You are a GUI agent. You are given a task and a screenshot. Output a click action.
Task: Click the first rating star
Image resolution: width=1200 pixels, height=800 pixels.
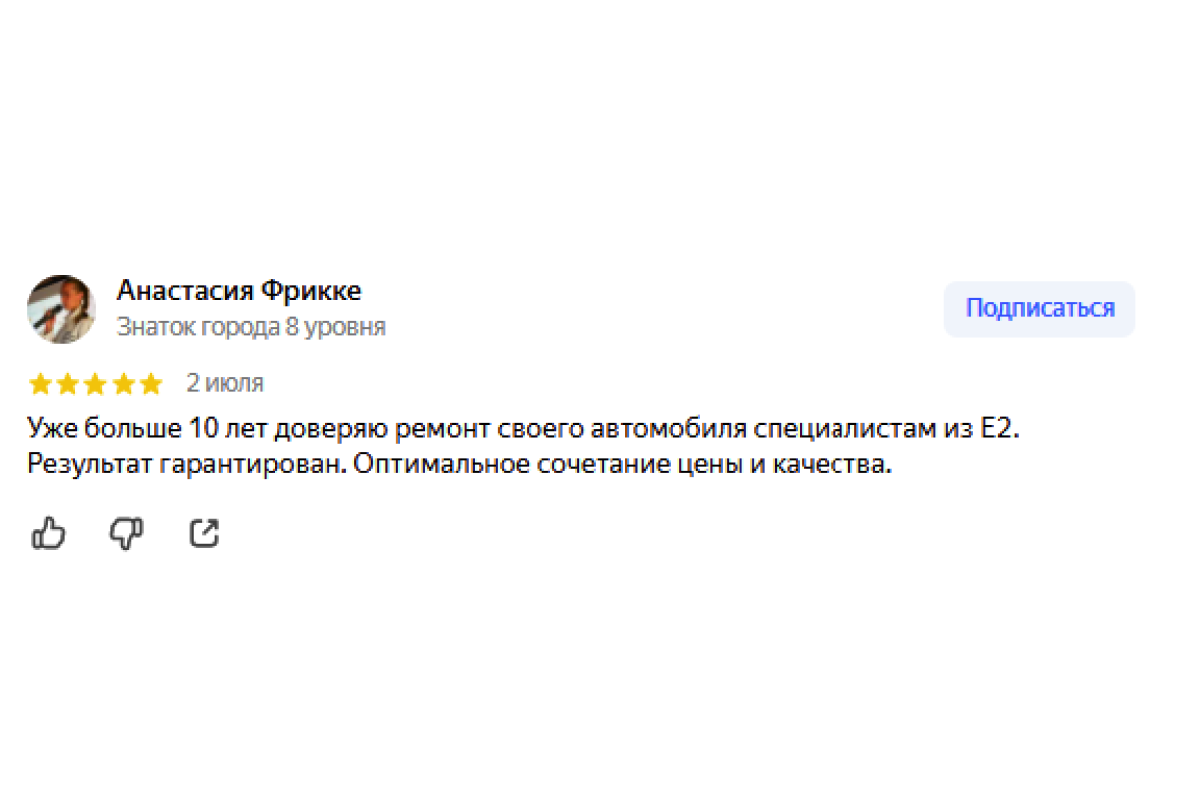(41, 384)
